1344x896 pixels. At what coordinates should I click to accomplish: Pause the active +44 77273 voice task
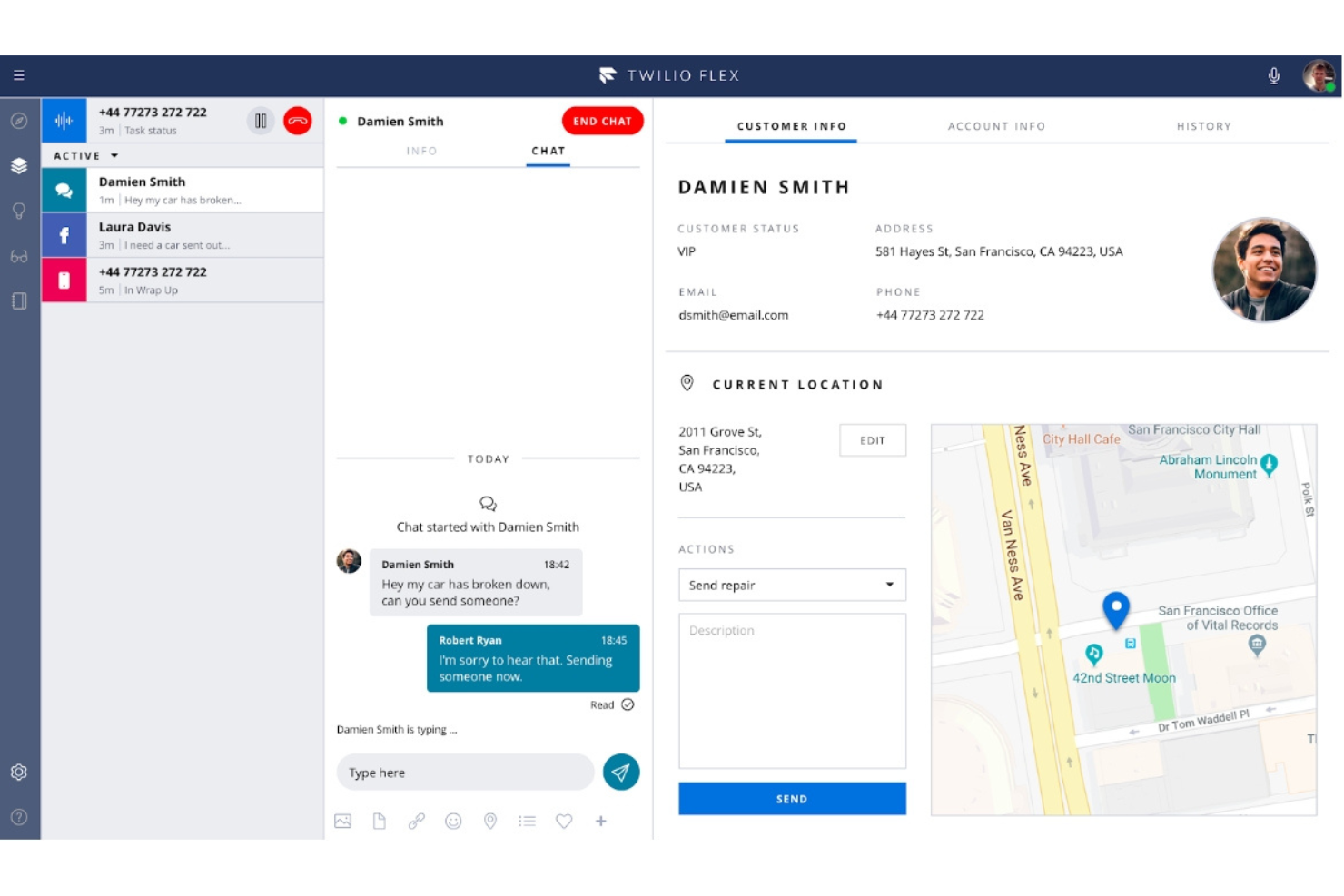point(261,120)
